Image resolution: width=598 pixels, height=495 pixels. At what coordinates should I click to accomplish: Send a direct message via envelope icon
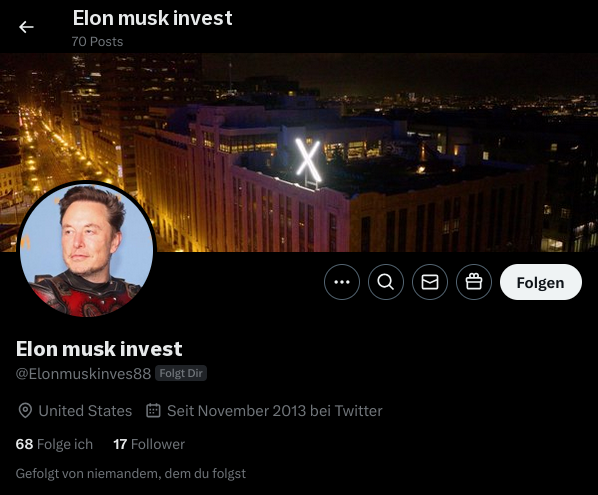click(430, 282)
